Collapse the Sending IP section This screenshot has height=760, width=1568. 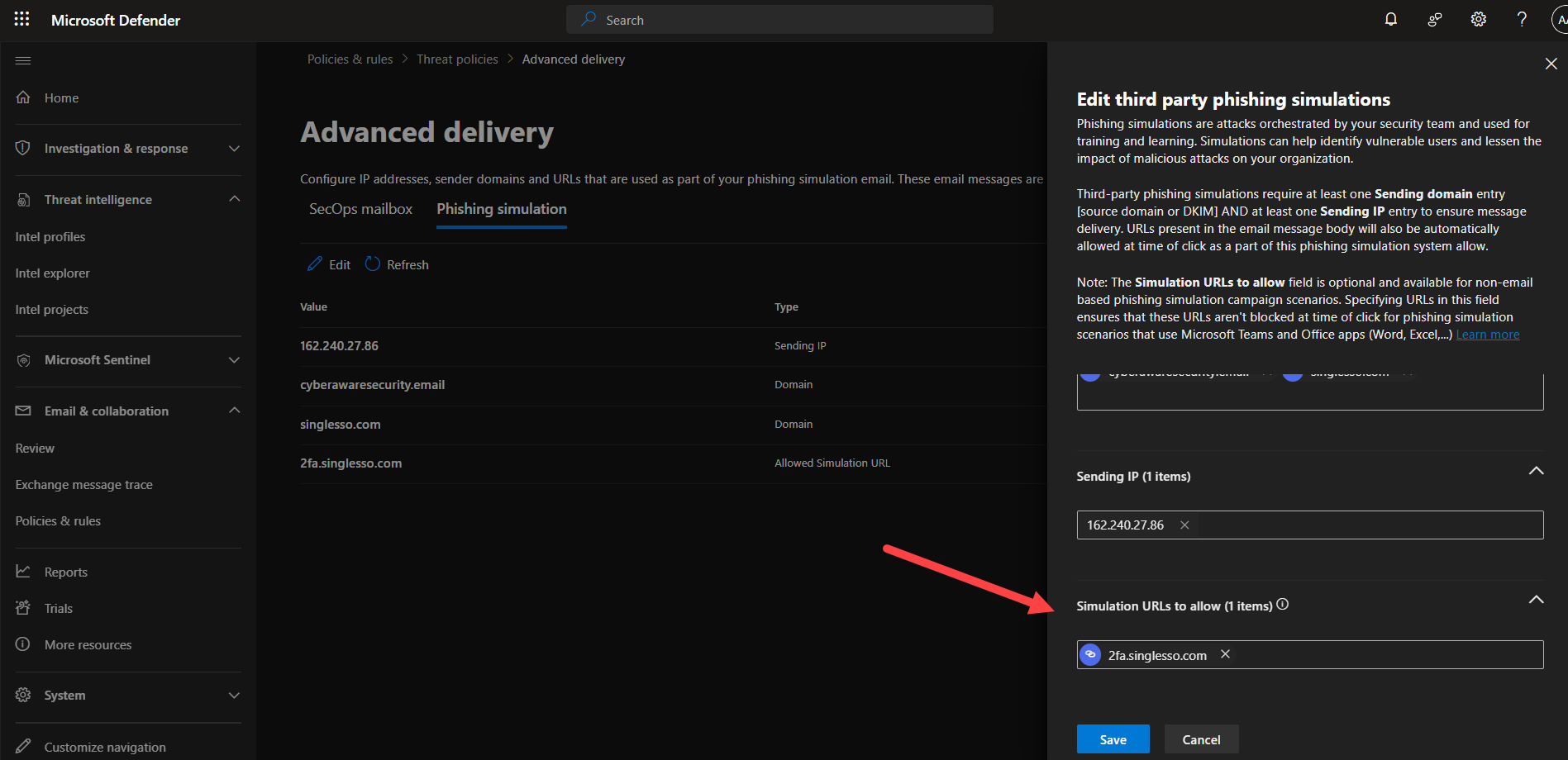[x=1536, y=471]
